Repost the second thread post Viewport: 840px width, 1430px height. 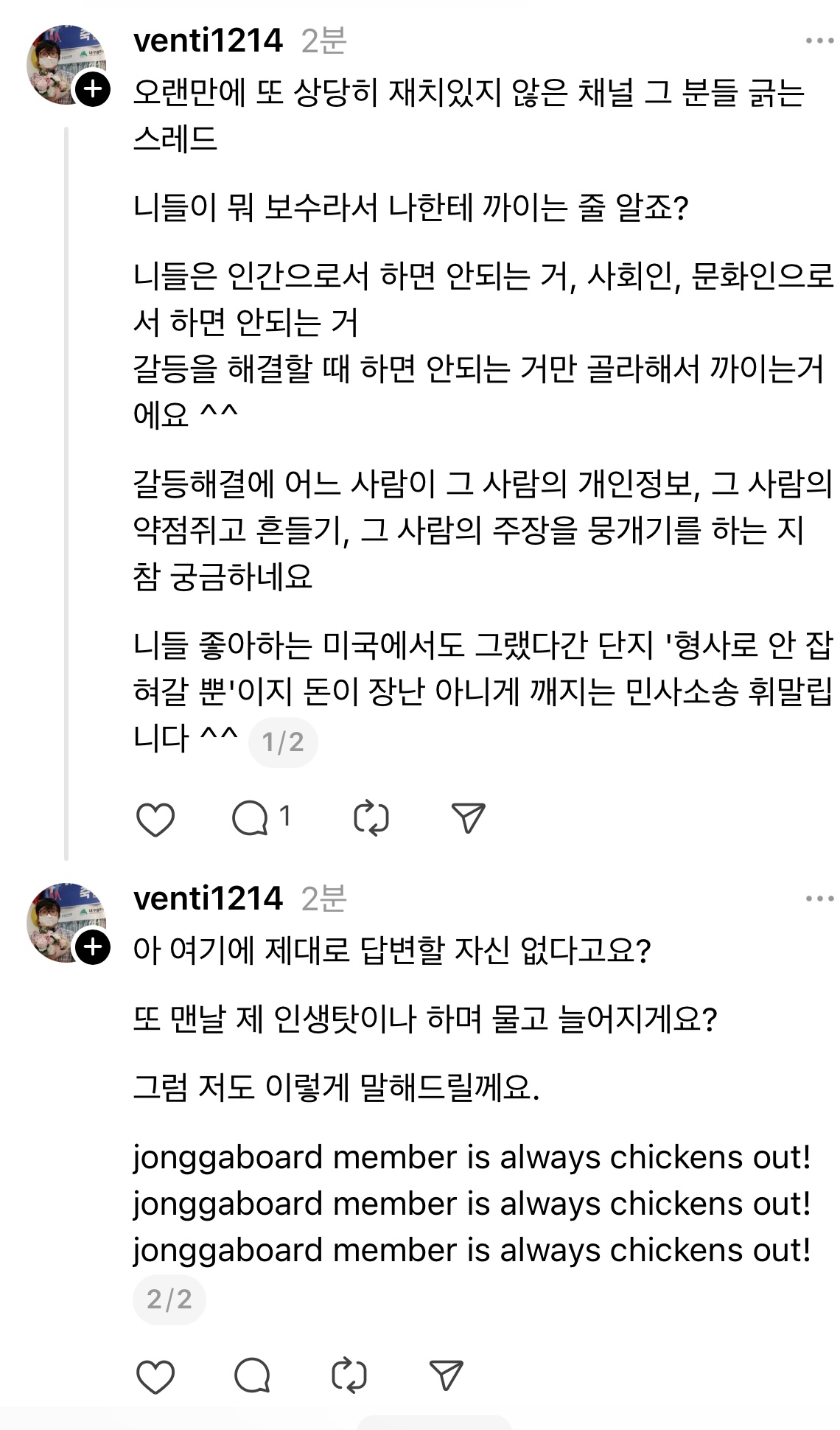click(349, 1376)
